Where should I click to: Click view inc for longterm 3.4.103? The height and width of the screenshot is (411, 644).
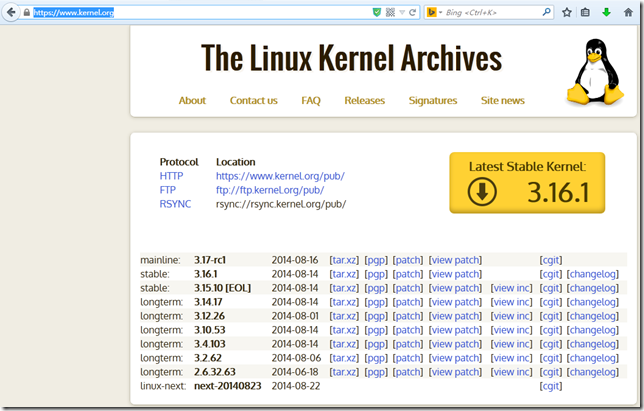coord(511,344)
